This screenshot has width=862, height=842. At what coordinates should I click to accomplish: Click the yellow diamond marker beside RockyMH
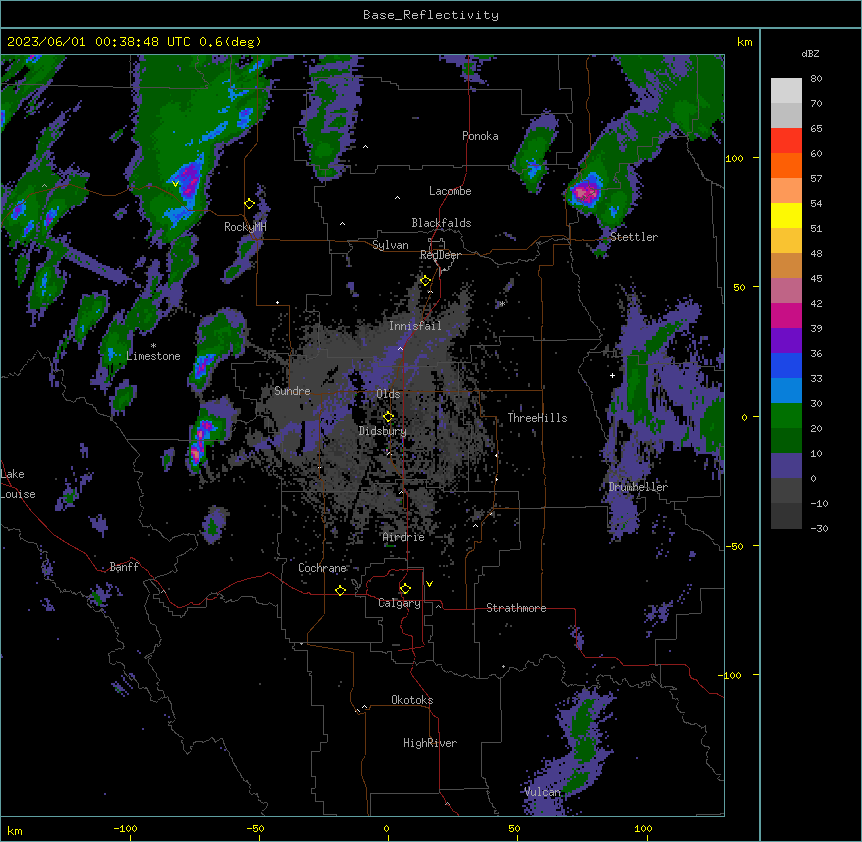pyautogui.click(x=250, y=204)
